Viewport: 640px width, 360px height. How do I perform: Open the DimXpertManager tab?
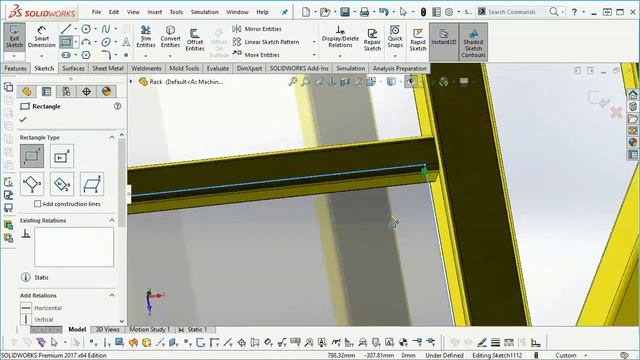click(x=86, y=91)
